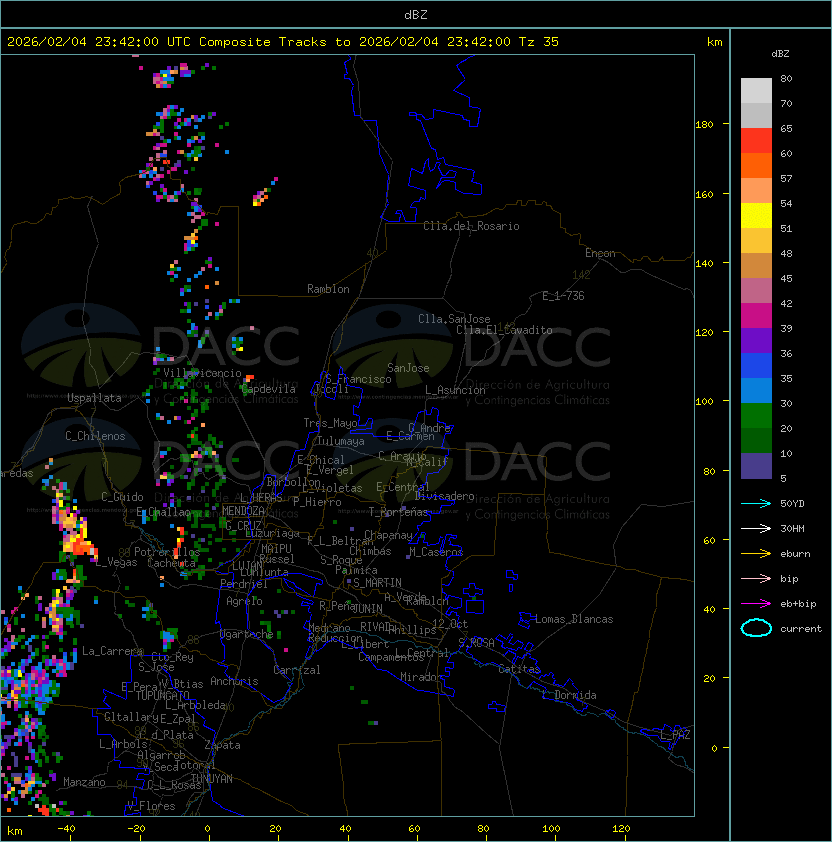Click the V_Flores label
The image size is (832, 842).
151,806
